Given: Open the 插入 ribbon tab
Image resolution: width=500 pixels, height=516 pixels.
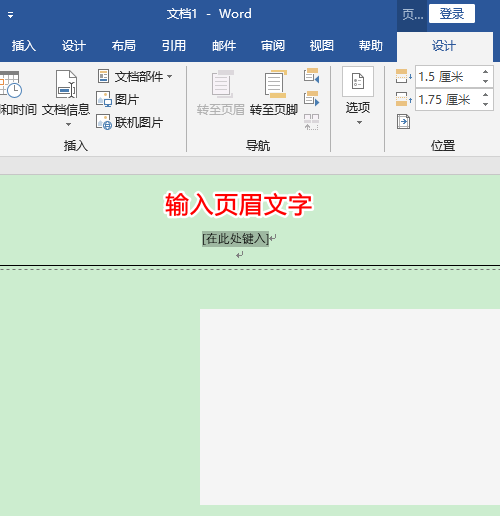Looking at the screenshot, I should pos(24,46).
